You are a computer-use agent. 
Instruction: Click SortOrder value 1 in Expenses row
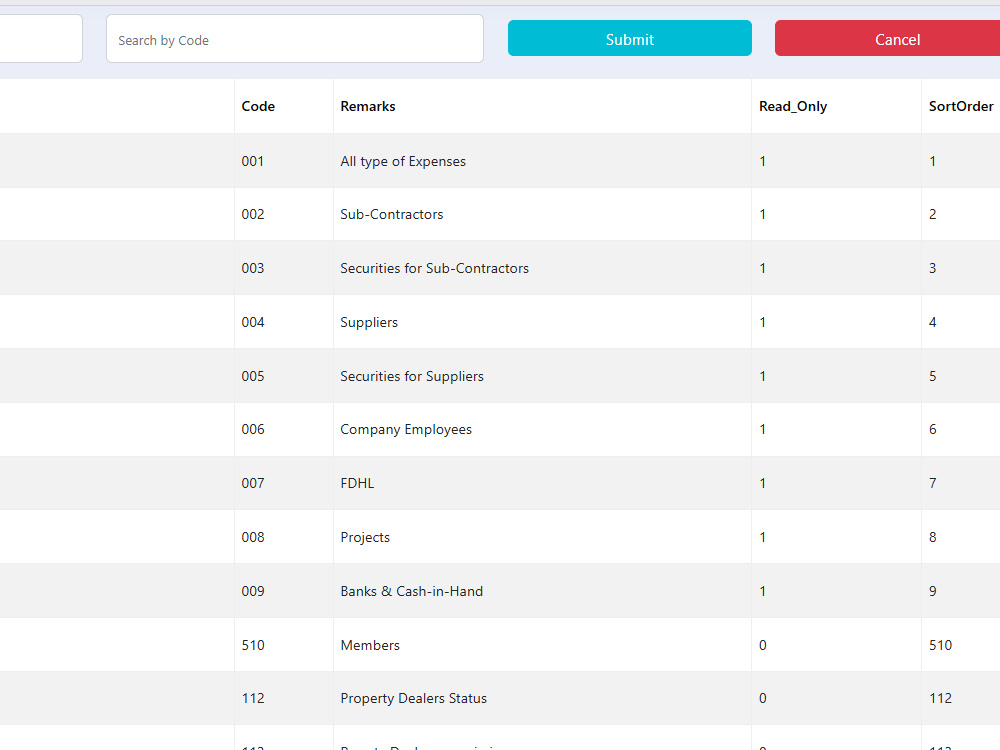coord(932,161)
